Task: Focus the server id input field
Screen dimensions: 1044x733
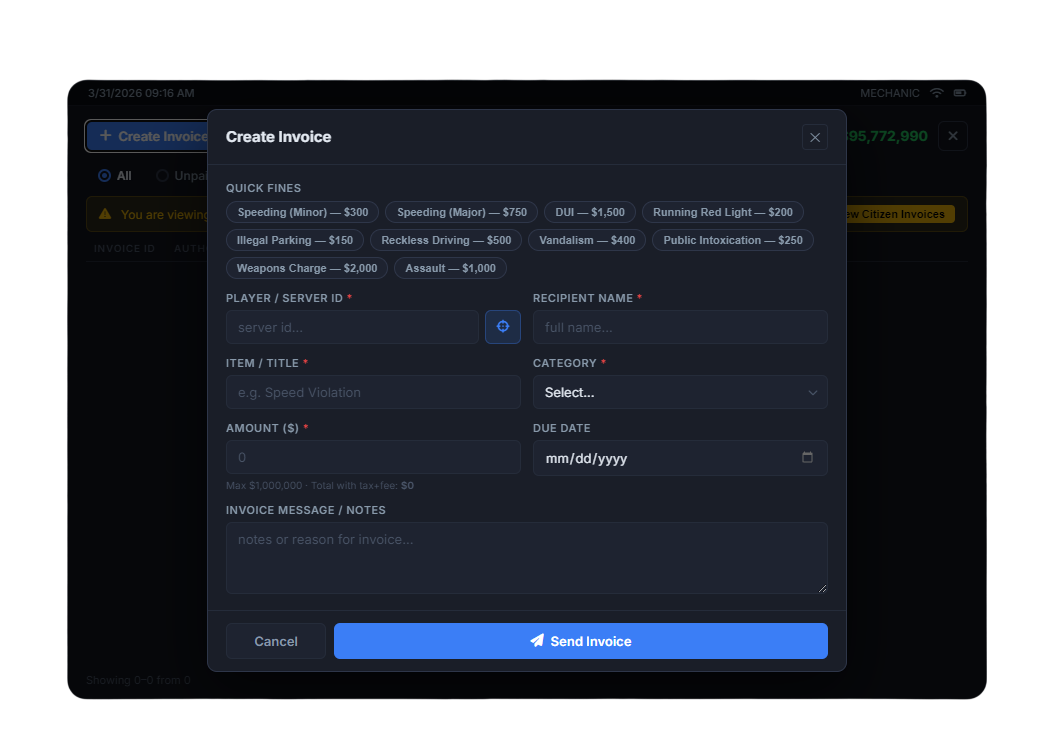Action: [x=352, y=327]
